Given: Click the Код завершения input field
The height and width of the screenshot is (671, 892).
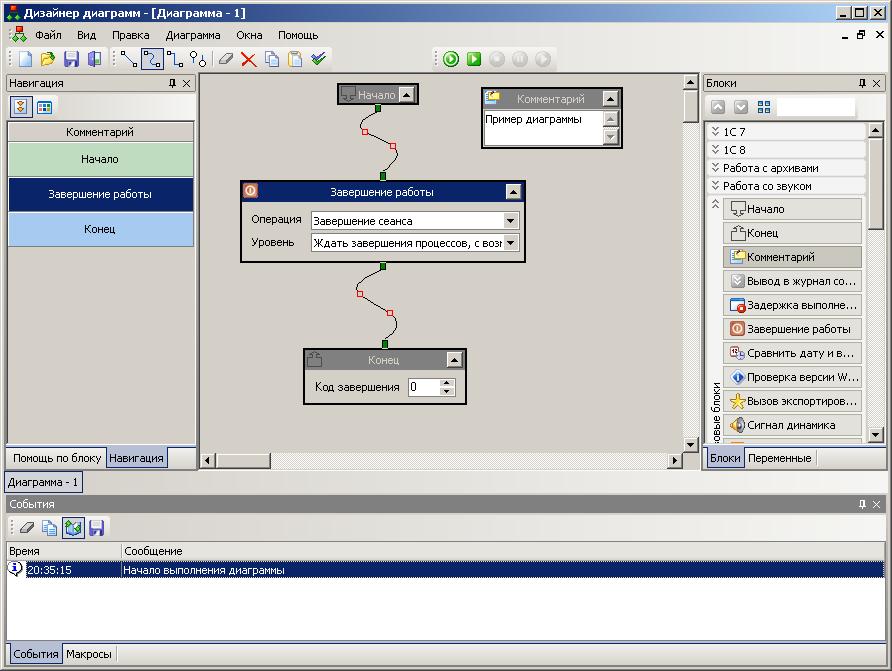Looking at the screenshot, I should 424,387.
